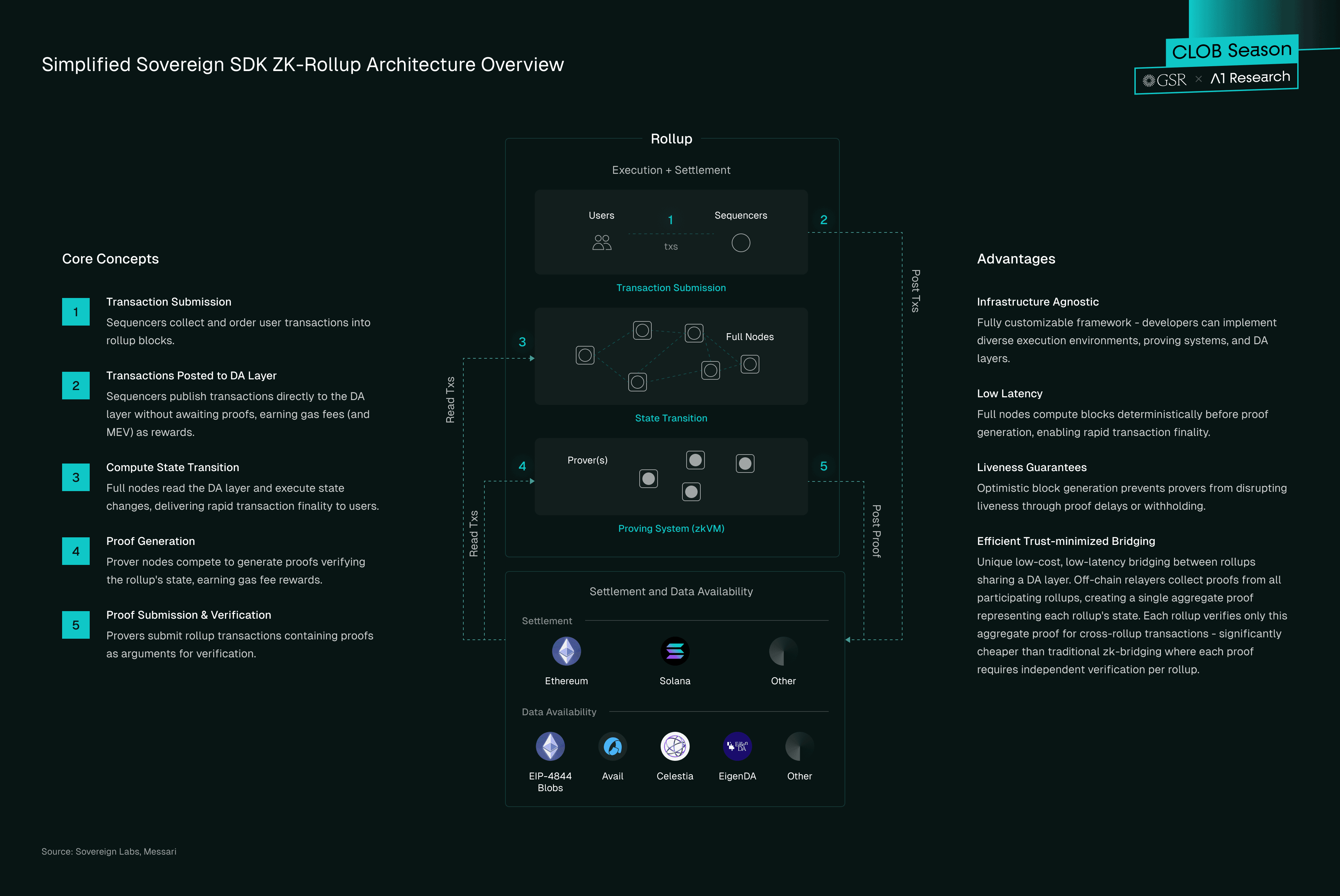
Task: Click the 'Data Availability' section label
Action: point(559,712)
